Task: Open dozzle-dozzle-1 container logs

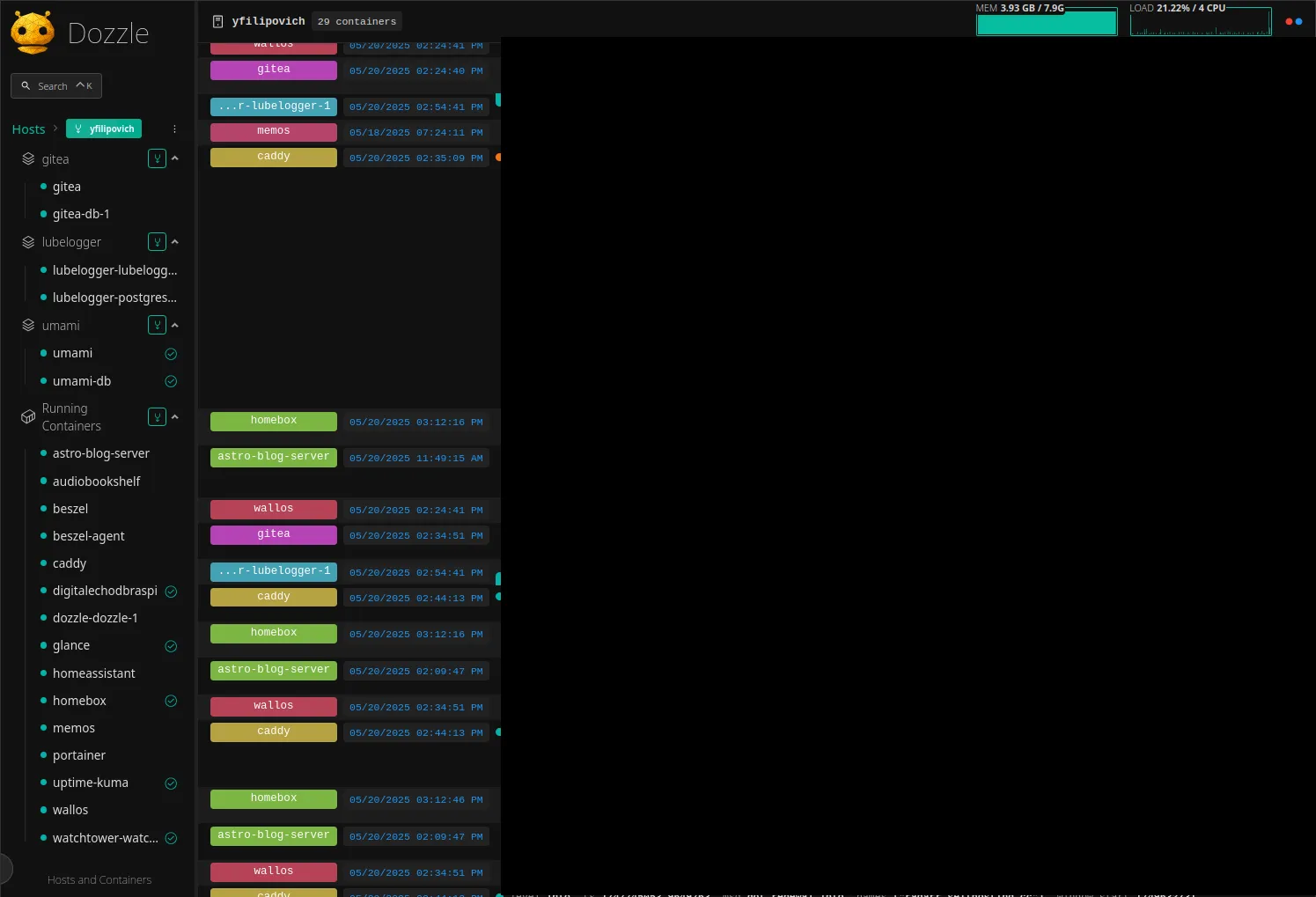Action: (95, 618)
